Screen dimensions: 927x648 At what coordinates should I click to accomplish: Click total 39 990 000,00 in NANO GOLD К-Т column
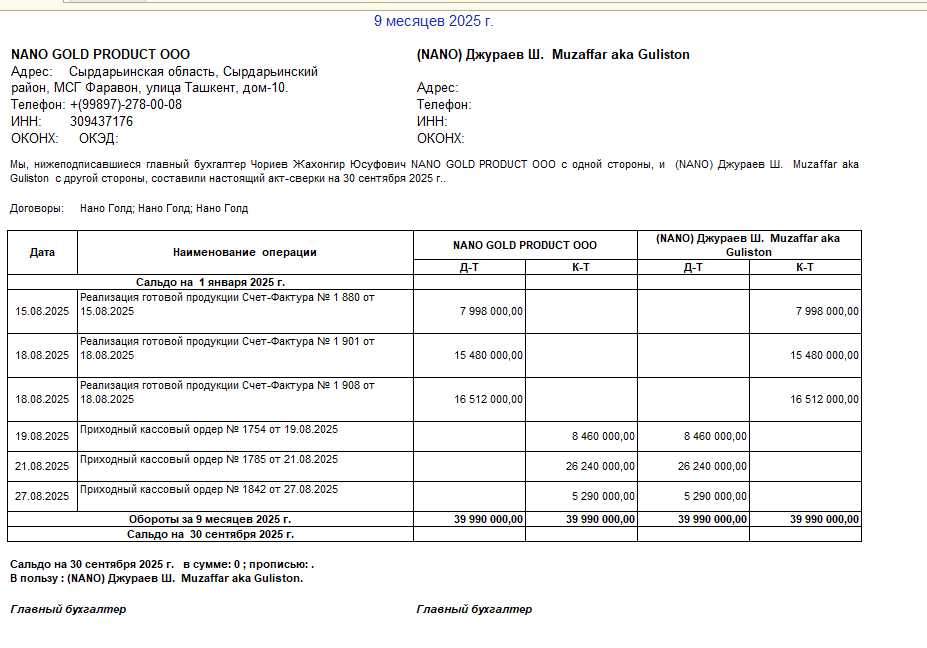pyautogui.click(x=600, y=519)
